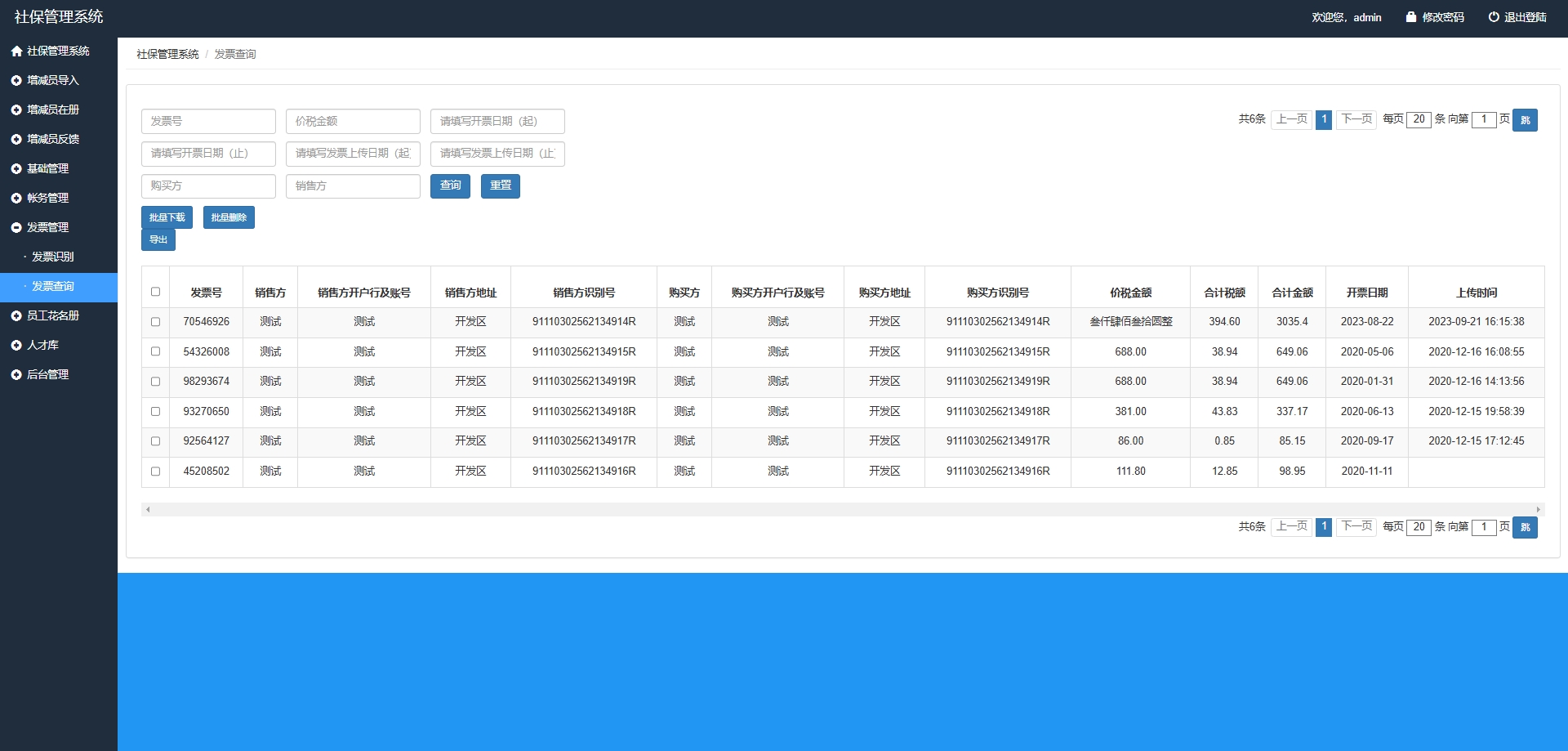This screenshot has height=751, width=1568.
Task: Open the 发票查询 submenu item
Action: pos(59,286)
